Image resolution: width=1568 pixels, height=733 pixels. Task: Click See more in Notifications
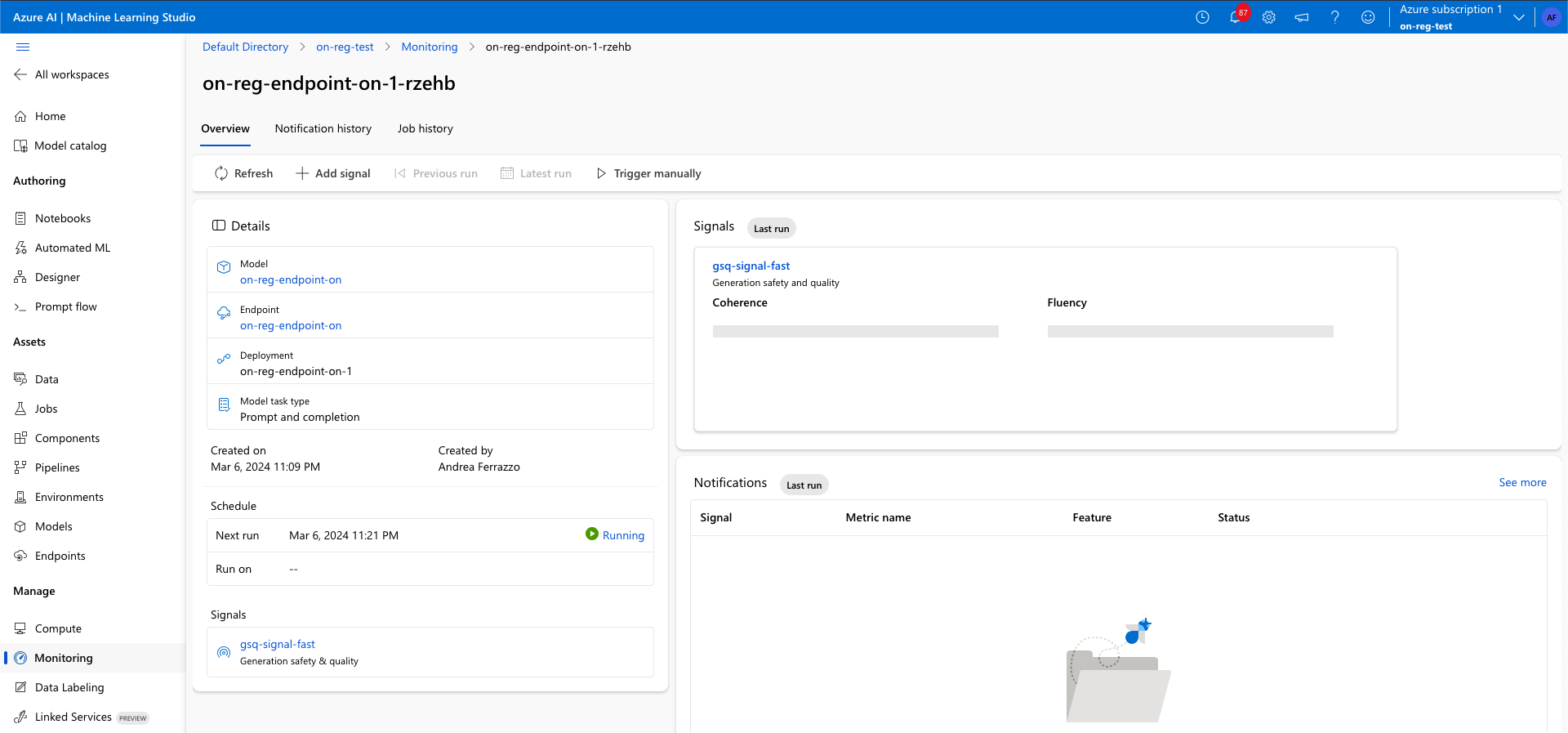(x=1522, y=482)
